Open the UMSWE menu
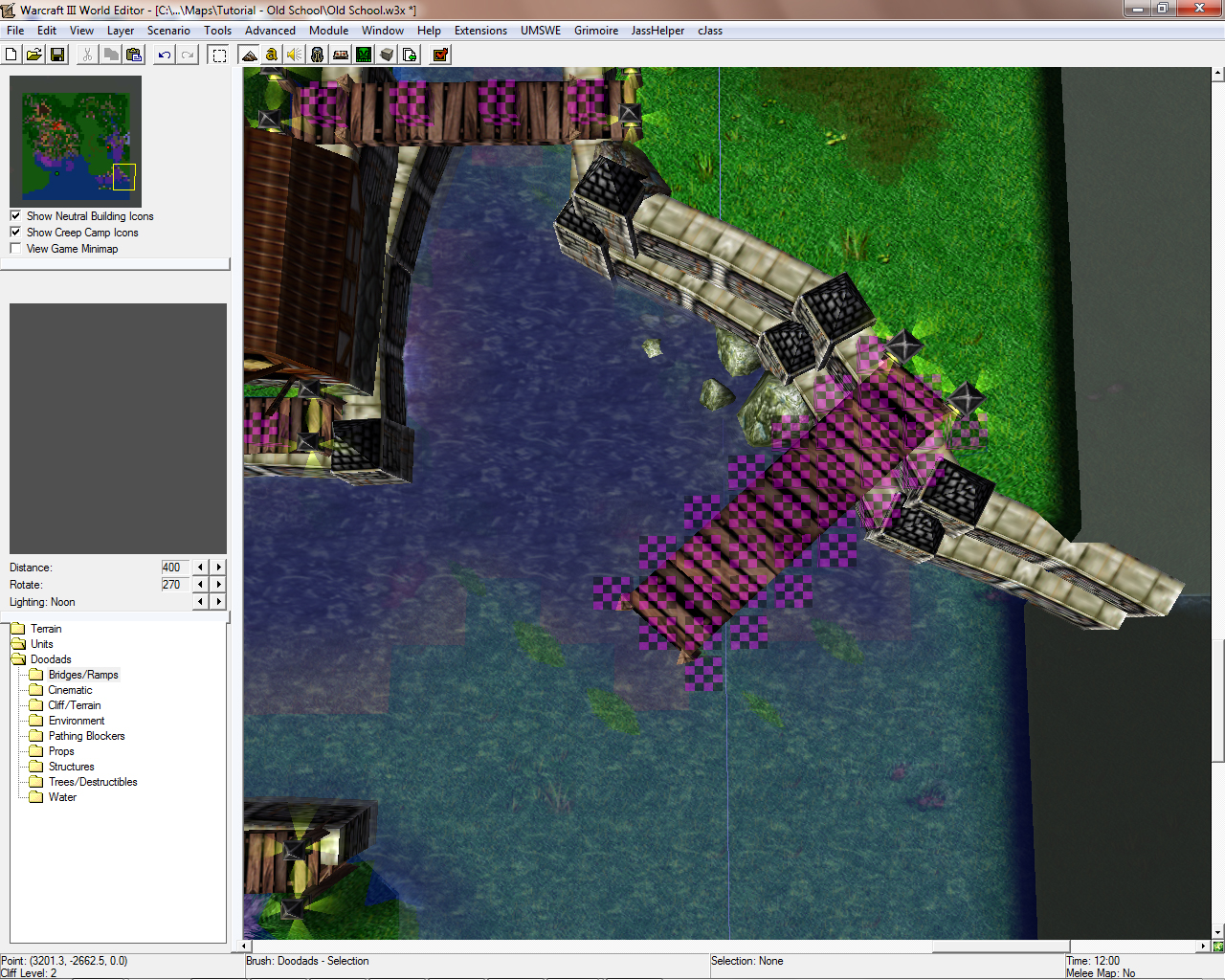Viewport: 1225px width, 980px height. coord(541,31)
